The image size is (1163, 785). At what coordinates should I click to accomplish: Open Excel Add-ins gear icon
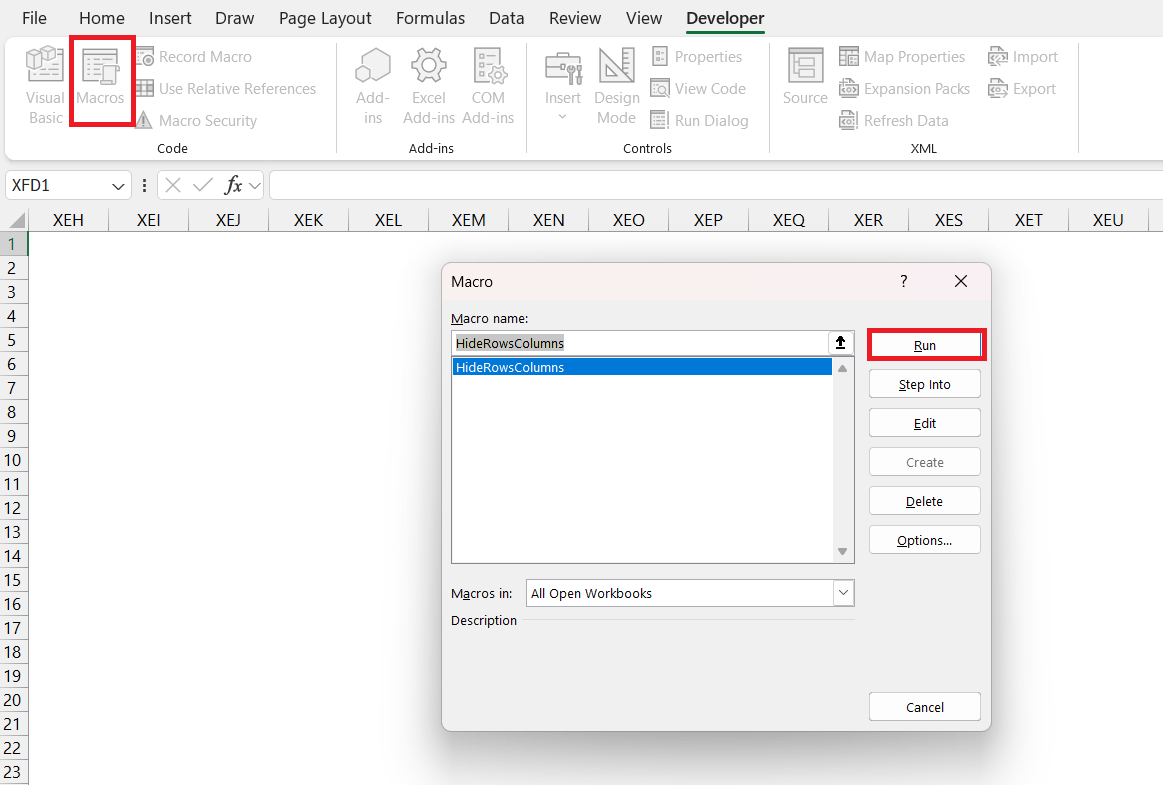[429, 66]
